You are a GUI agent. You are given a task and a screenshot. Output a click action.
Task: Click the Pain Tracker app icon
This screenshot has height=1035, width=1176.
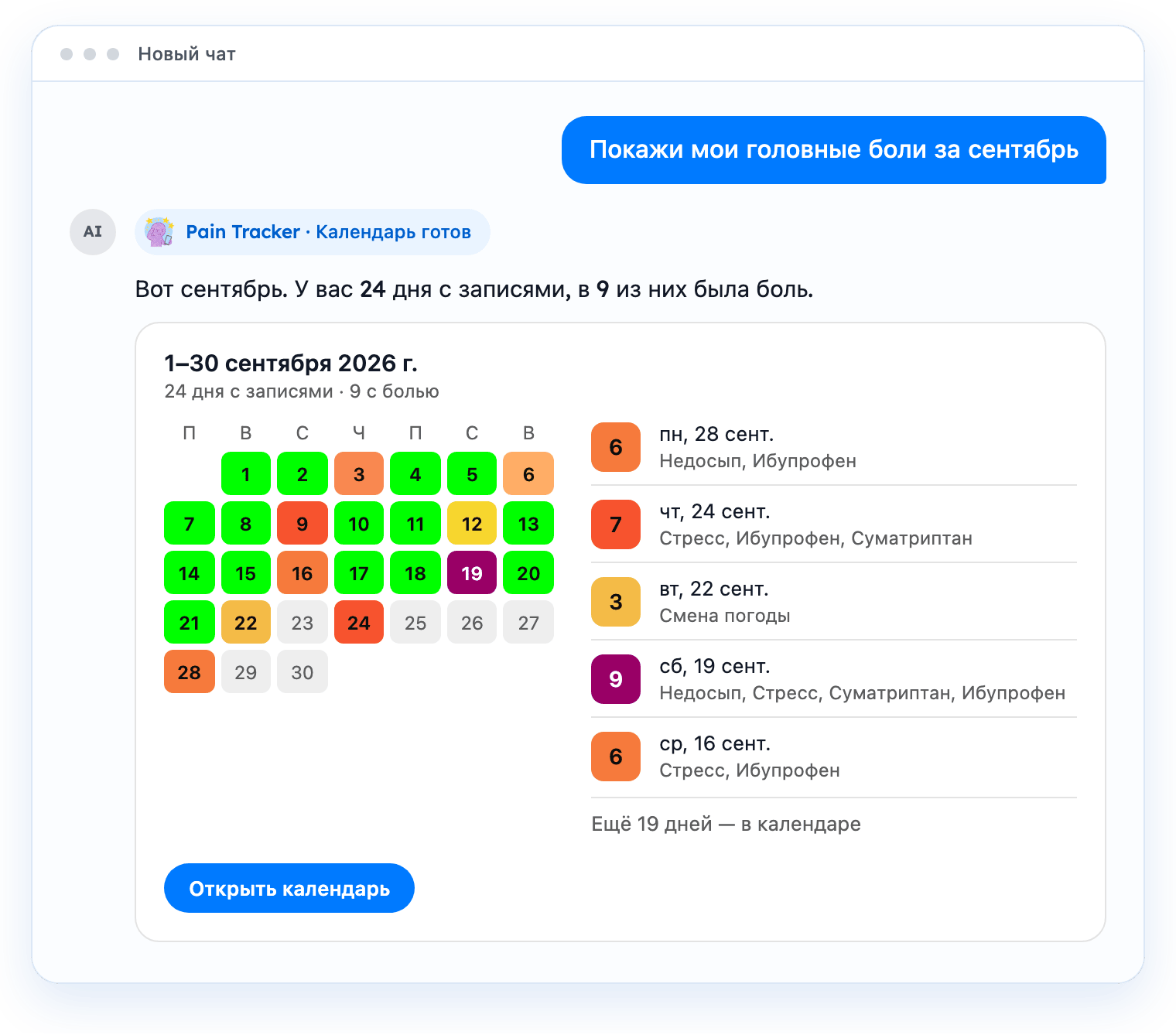[159, 232]
